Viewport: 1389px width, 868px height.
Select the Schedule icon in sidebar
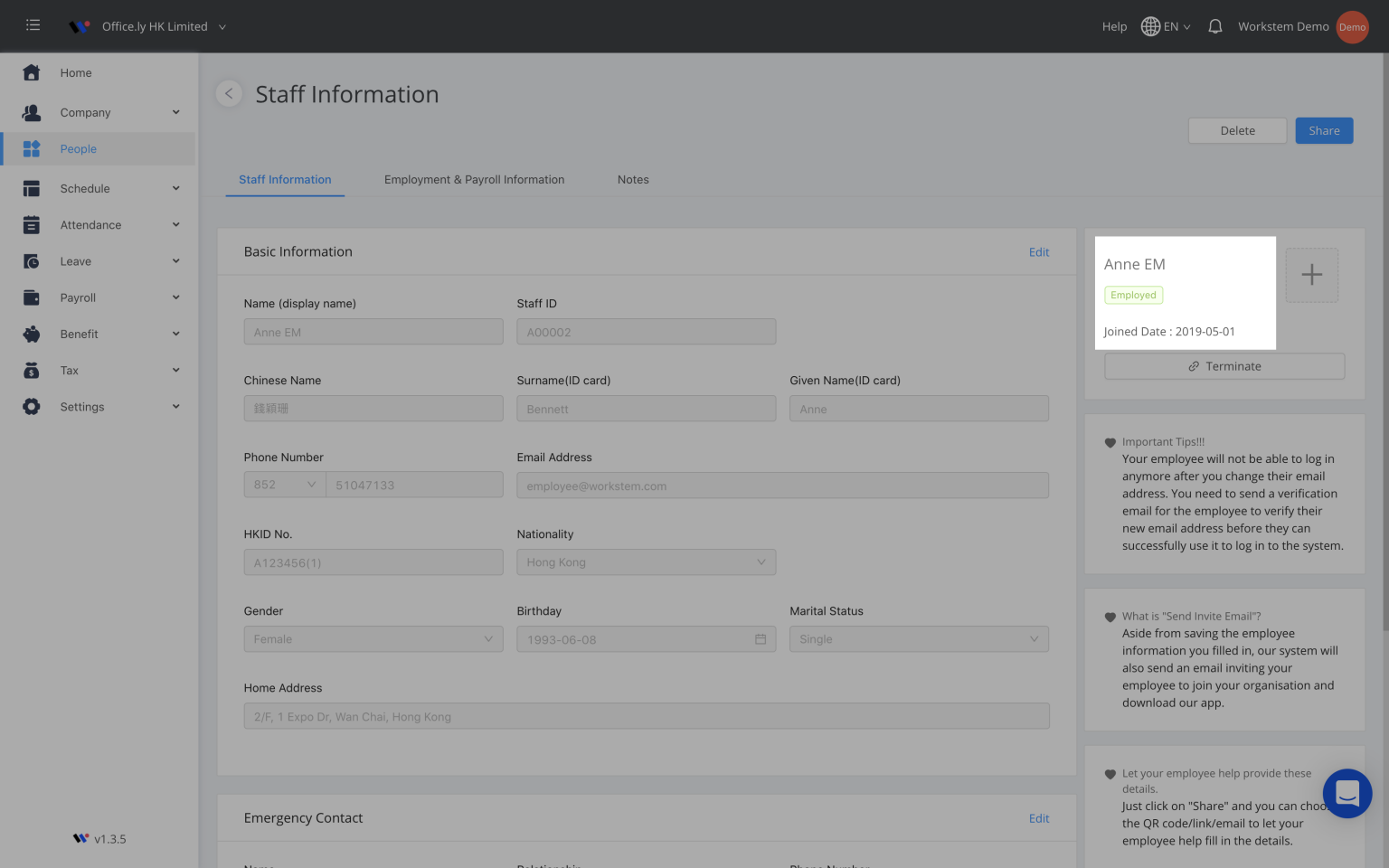pyautogui.click(x=32, y=188)
